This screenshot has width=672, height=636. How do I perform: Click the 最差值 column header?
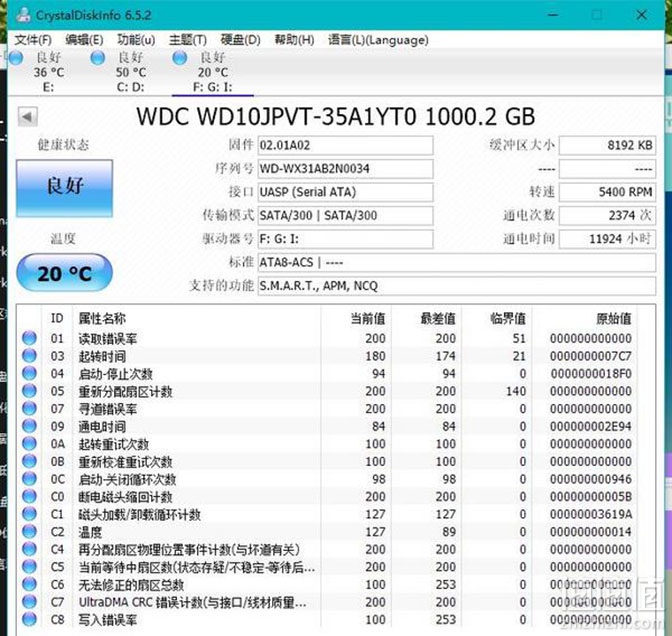426,318
